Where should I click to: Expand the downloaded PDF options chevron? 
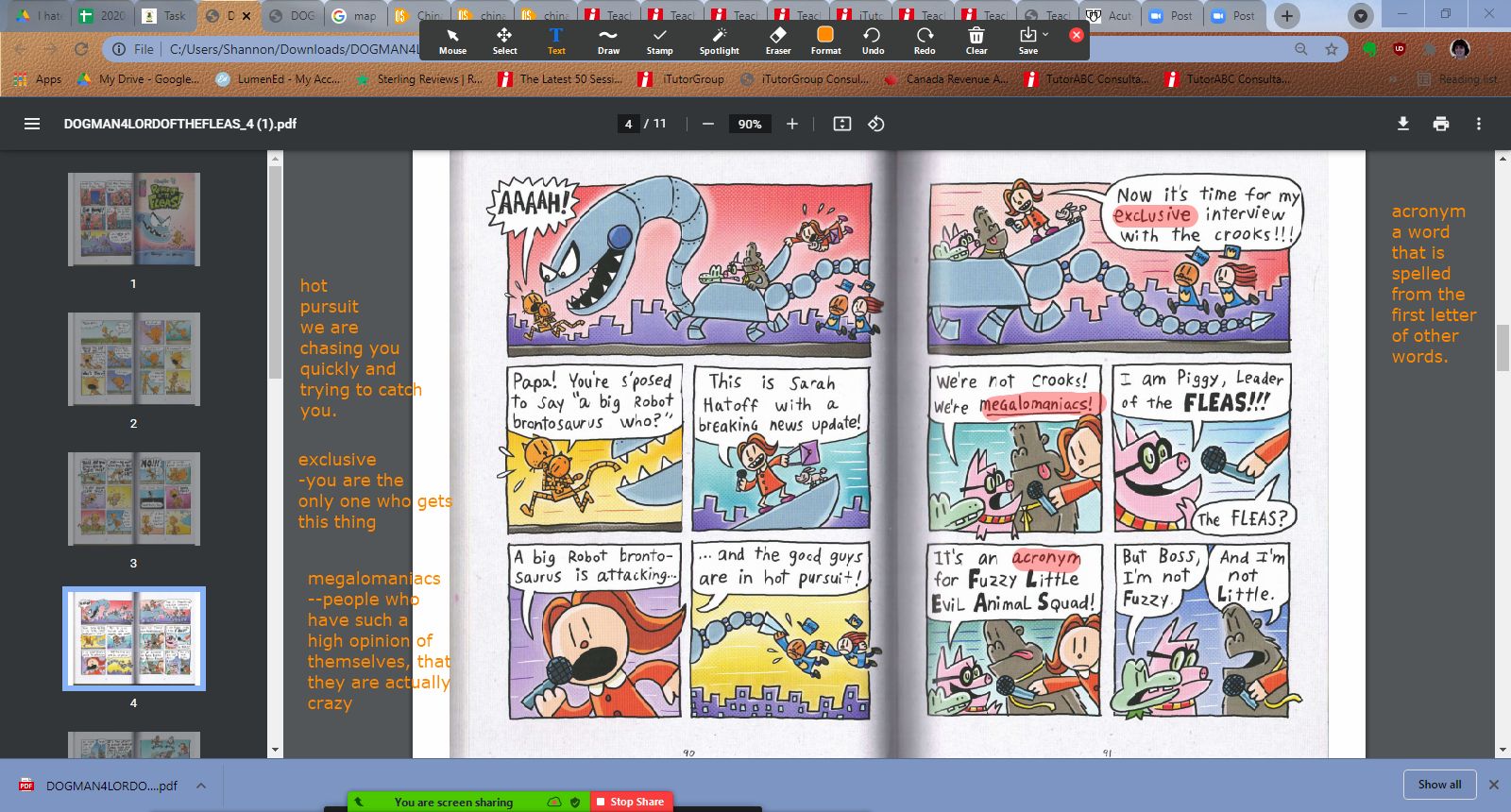click(x=201, y=786)
